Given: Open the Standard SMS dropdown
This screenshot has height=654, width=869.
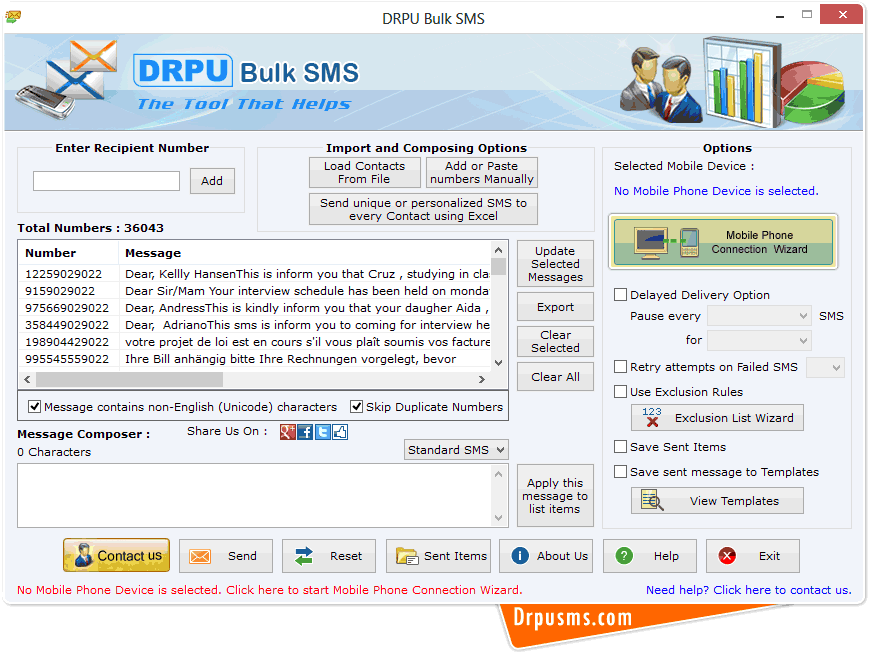Looking at the screenshot, I should (456, 449).
